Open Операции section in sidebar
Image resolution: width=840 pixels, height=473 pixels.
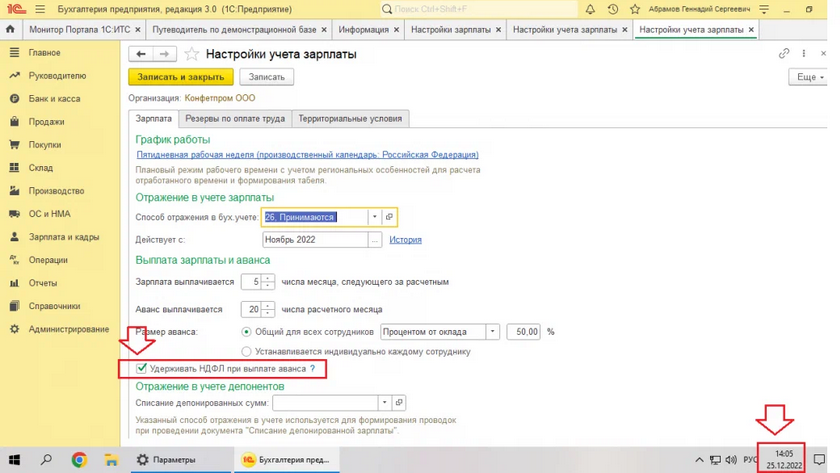[48, 260]
